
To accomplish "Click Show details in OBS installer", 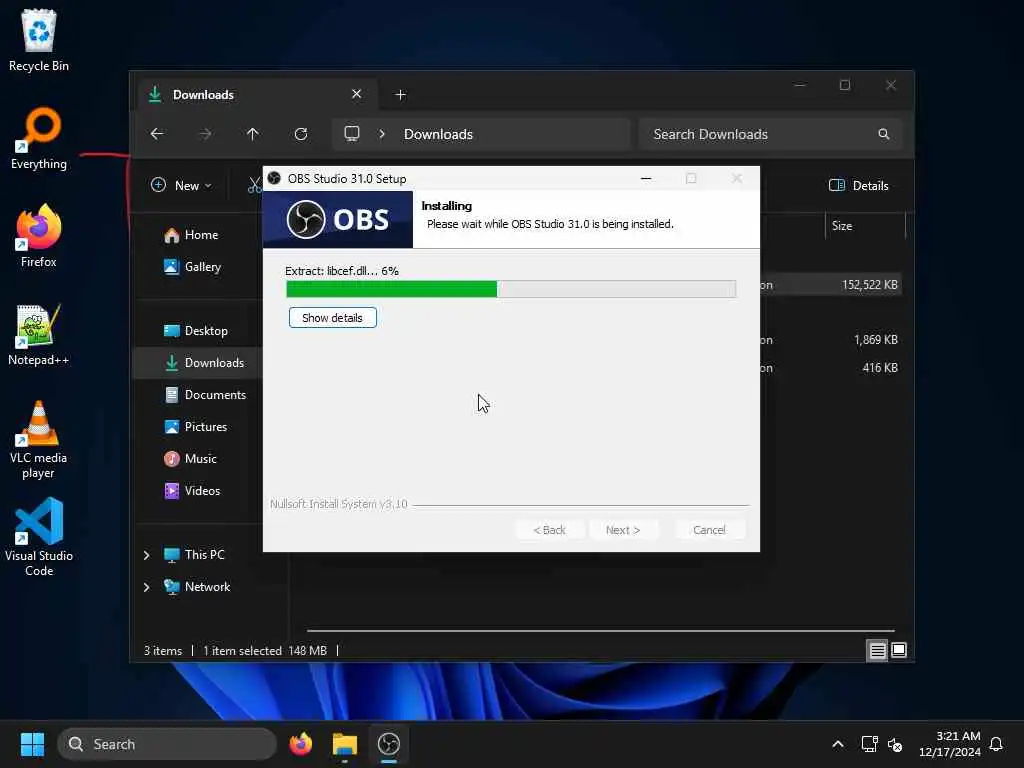I will (332, 318).
